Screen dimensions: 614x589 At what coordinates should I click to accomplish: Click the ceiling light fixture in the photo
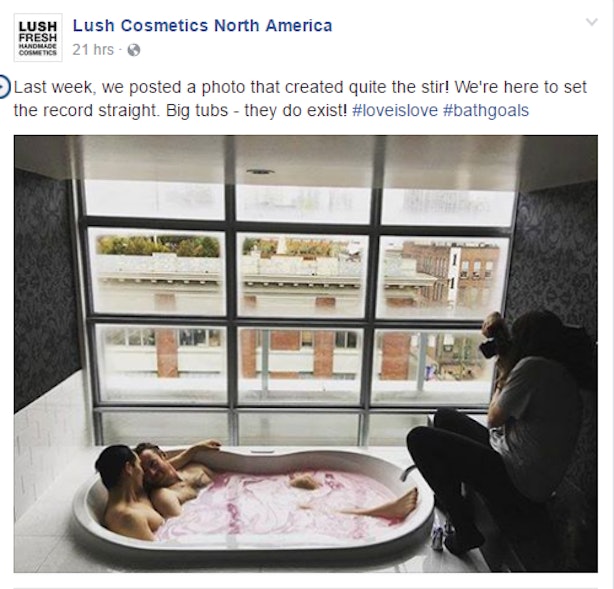pyautogui.click(x=260, y=172)
